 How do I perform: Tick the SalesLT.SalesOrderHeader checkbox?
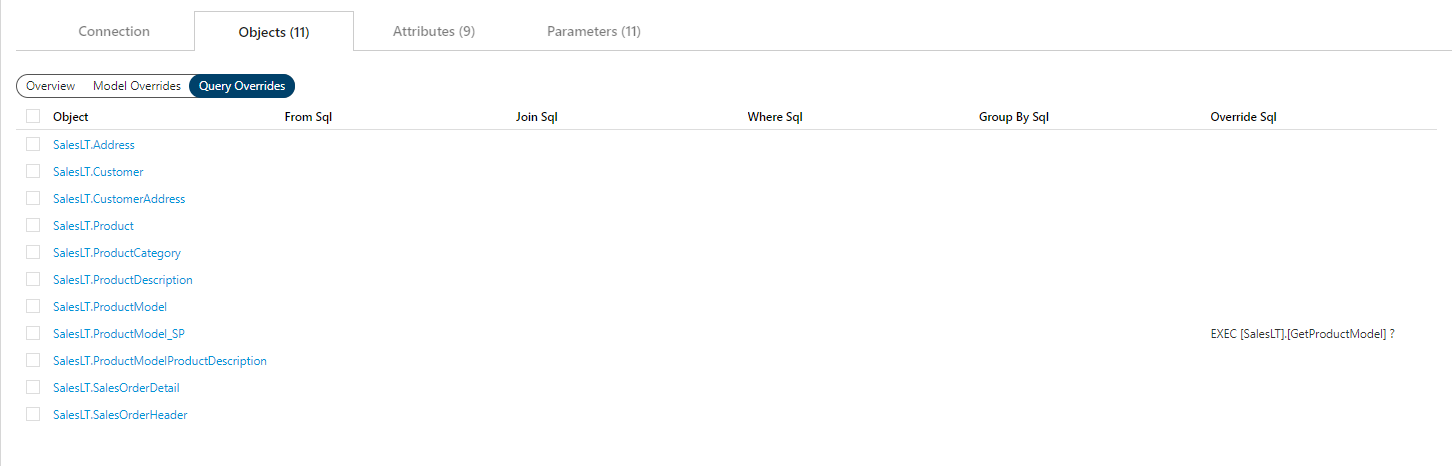click(33, 415)
